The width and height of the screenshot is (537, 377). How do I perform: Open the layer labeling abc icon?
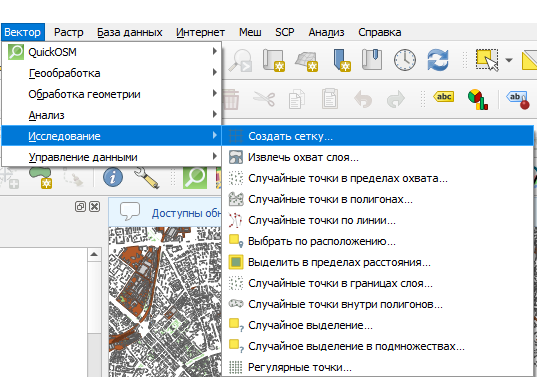(444, 97)
